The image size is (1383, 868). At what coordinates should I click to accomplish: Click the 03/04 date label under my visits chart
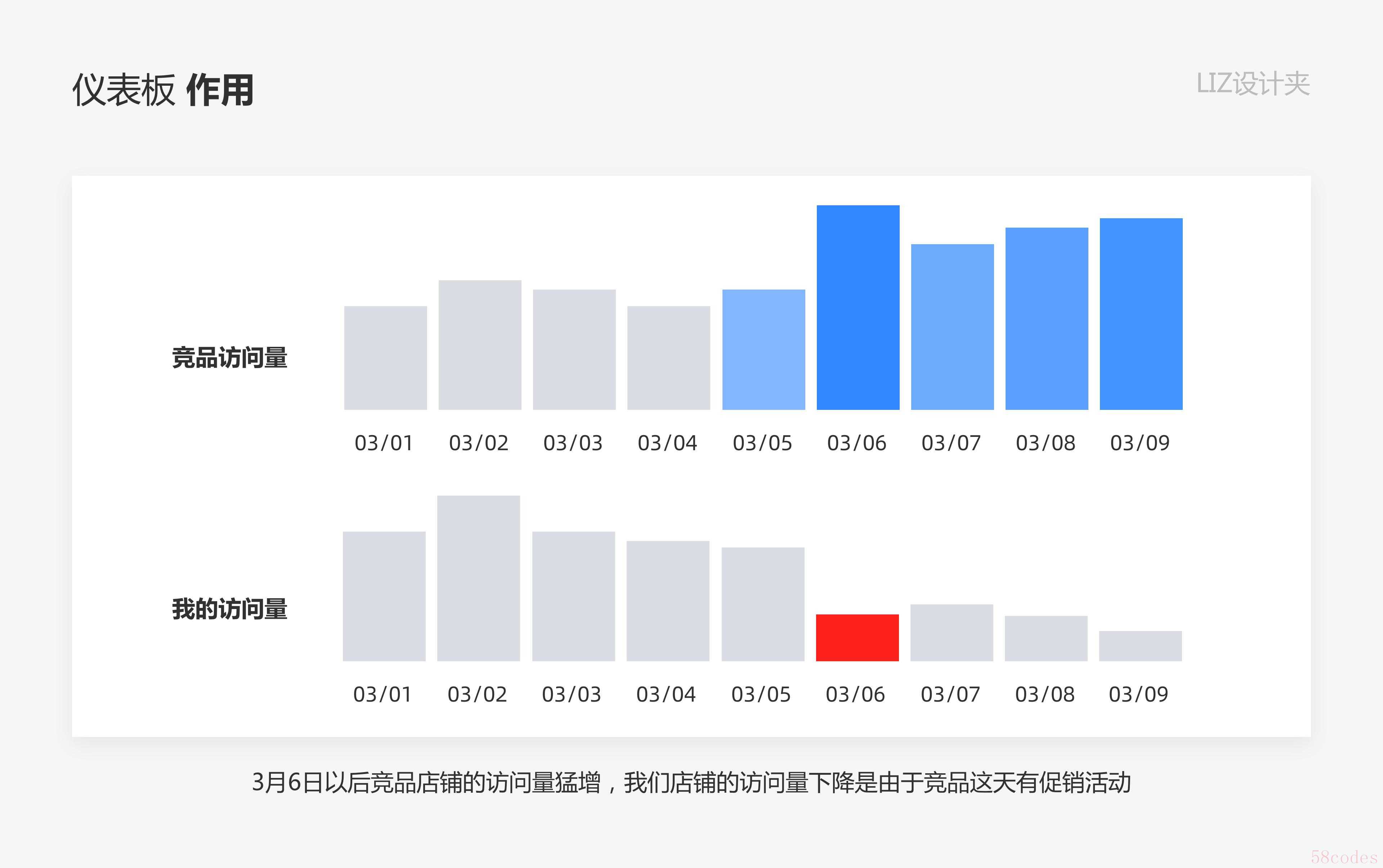point(665,695)
